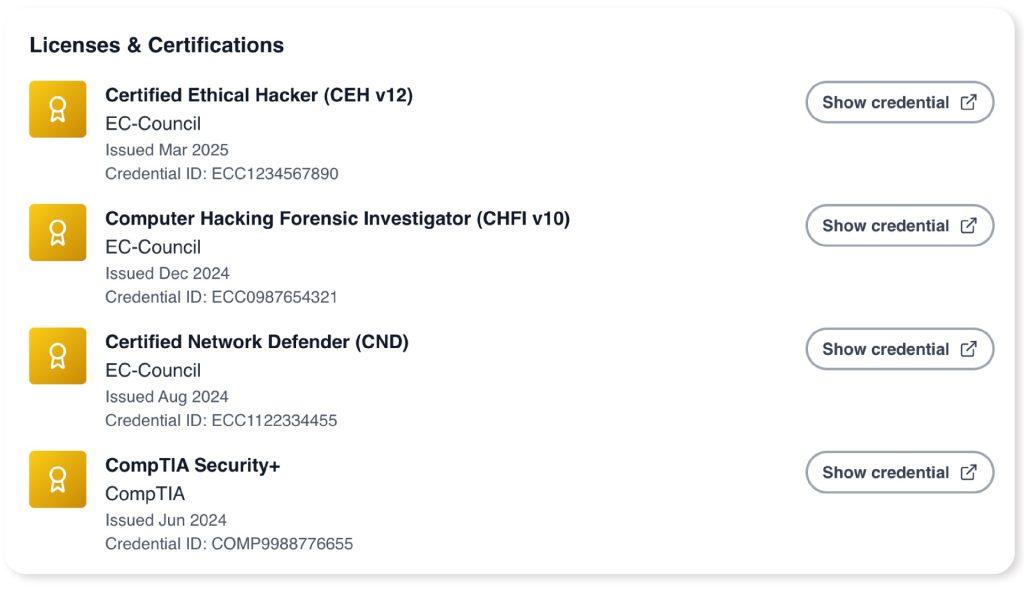1024x609 pixels.
Task: Click the Licenses & Certifications heading
Action: [x=156, y=45]
